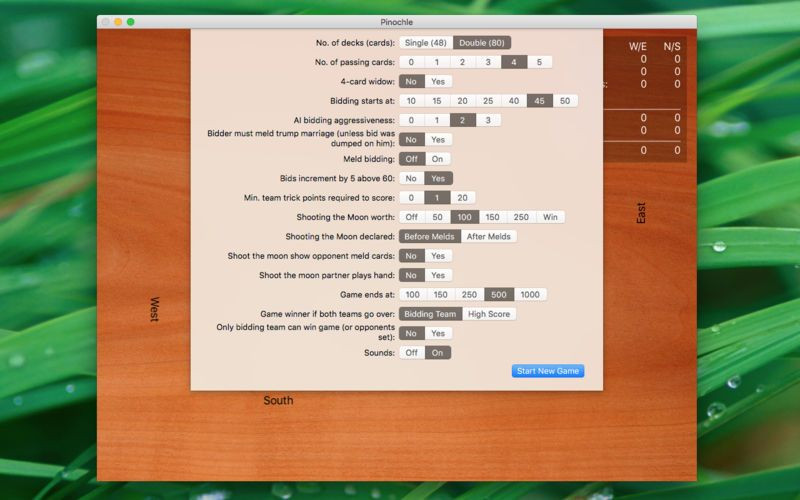Screen dimensions: 800x500
Task: Set number of passing cards to 0
Action: tap(411, 62)
